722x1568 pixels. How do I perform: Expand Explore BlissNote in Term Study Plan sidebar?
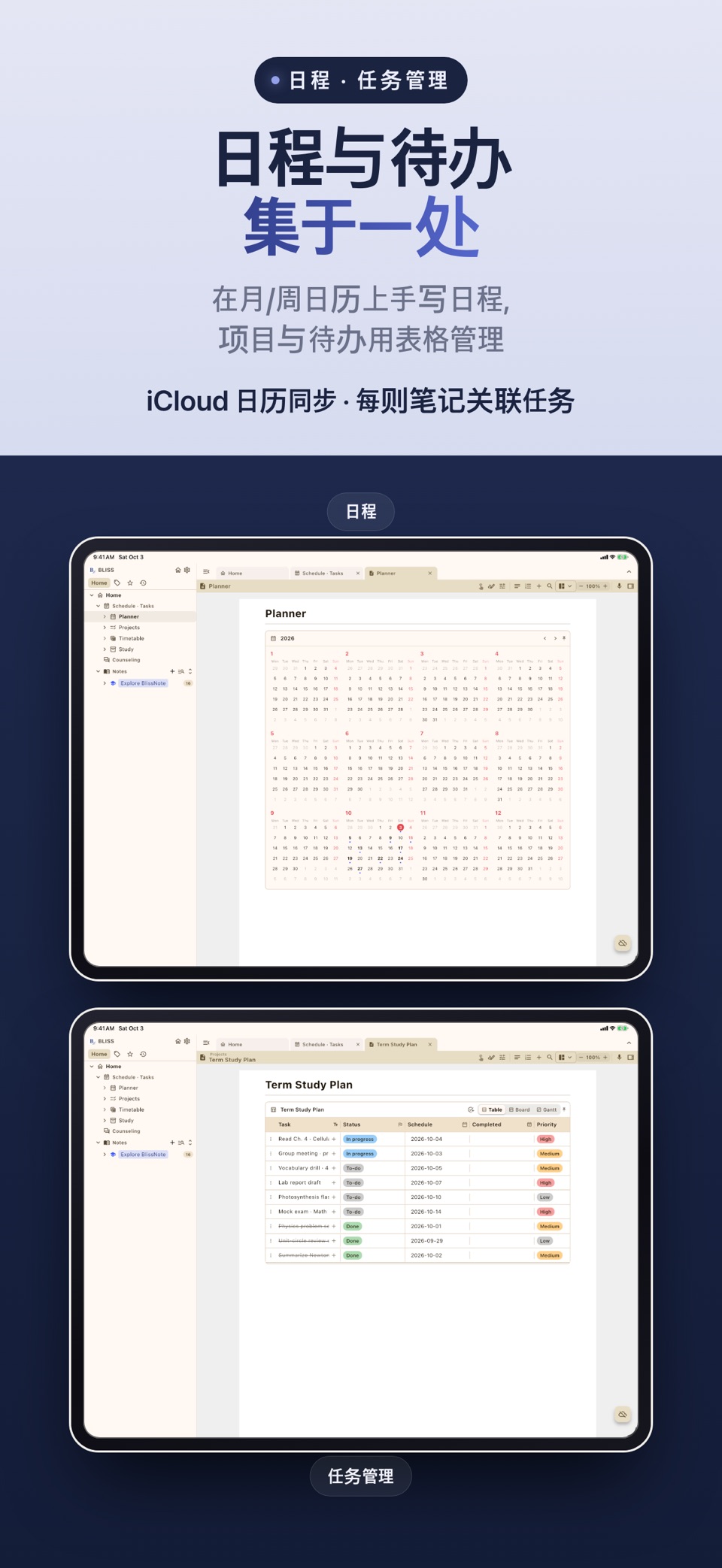(x=105, y=1155)
